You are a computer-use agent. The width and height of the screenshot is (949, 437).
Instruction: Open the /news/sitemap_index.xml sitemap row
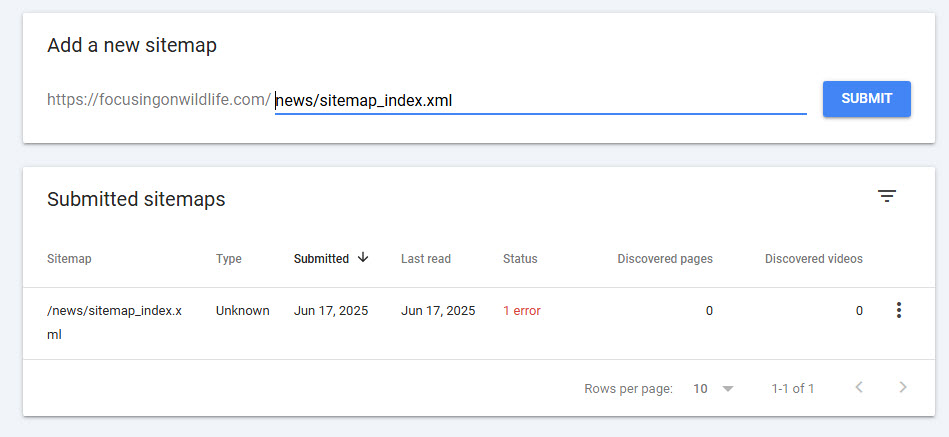click(x=479, y=323)
